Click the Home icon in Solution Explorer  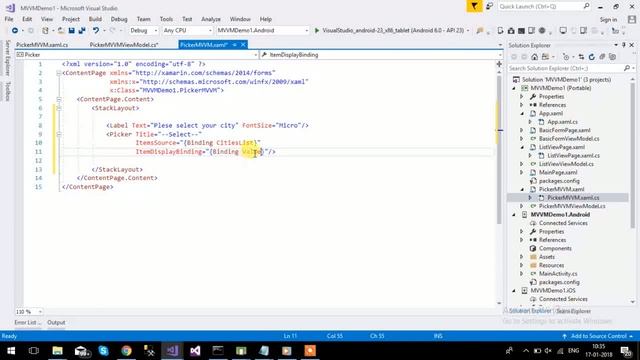(534, 57)
